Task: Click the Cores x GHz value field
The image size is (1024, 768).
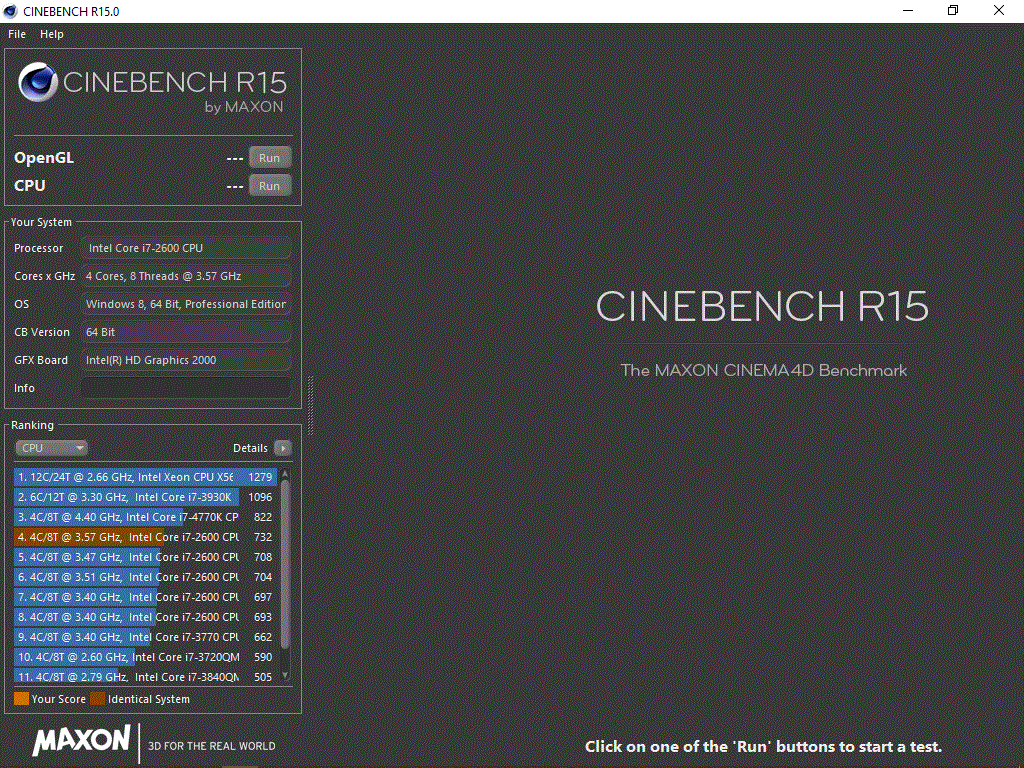Action: (x=185, y=276)
